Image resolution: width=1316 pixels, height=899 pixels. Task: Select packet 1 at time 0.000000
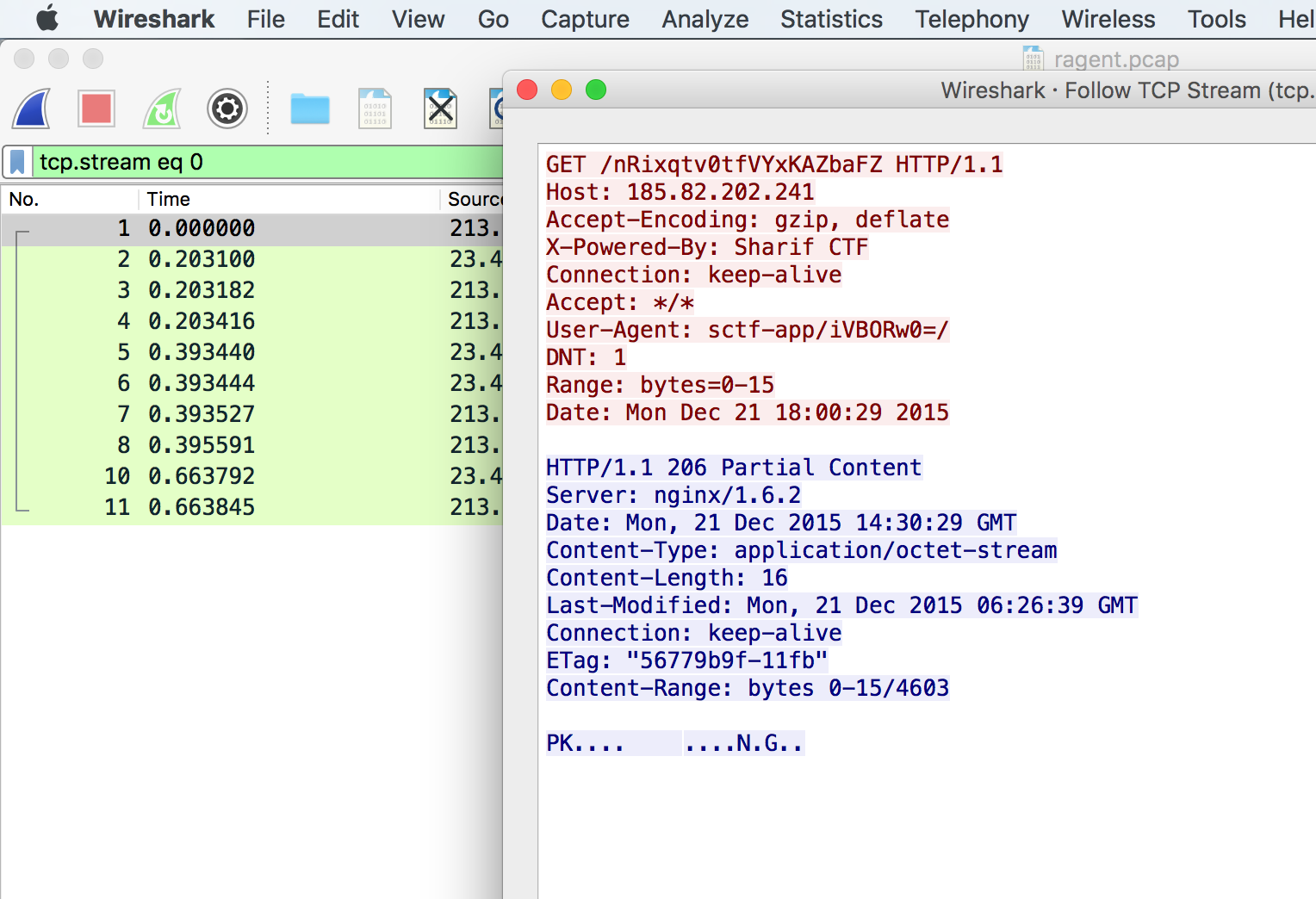pyautogui.click(x=251, y=228)
